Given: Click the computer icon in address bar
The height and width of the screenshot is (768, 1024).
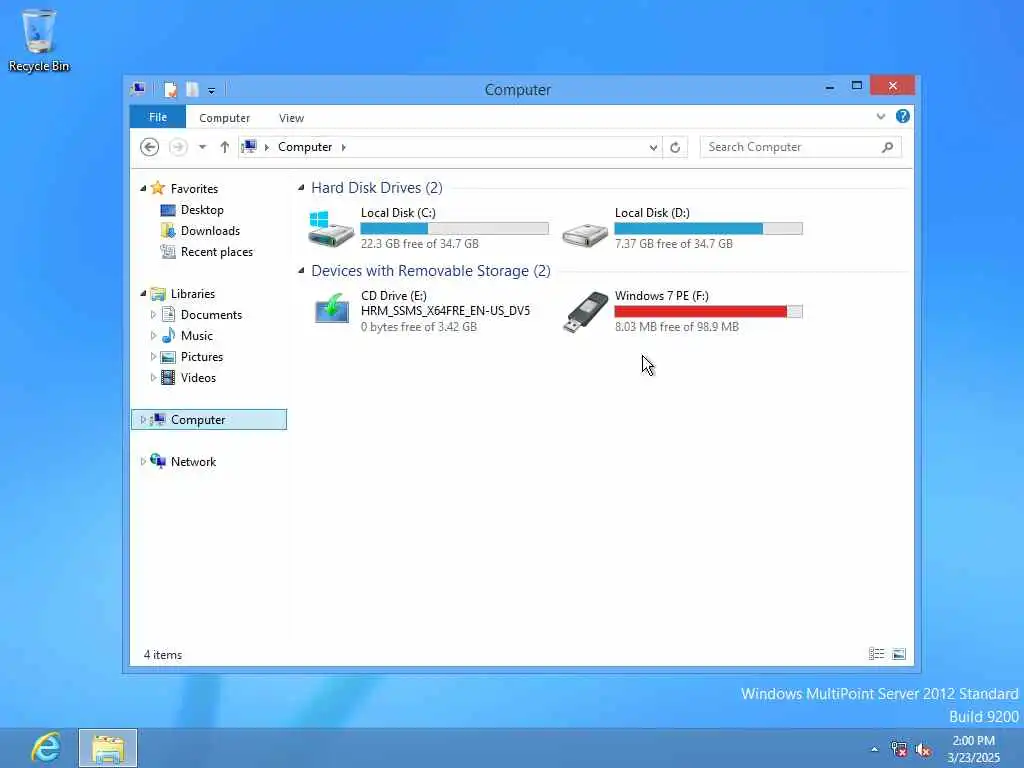Looking at the screenshot, I should point(249,146).
